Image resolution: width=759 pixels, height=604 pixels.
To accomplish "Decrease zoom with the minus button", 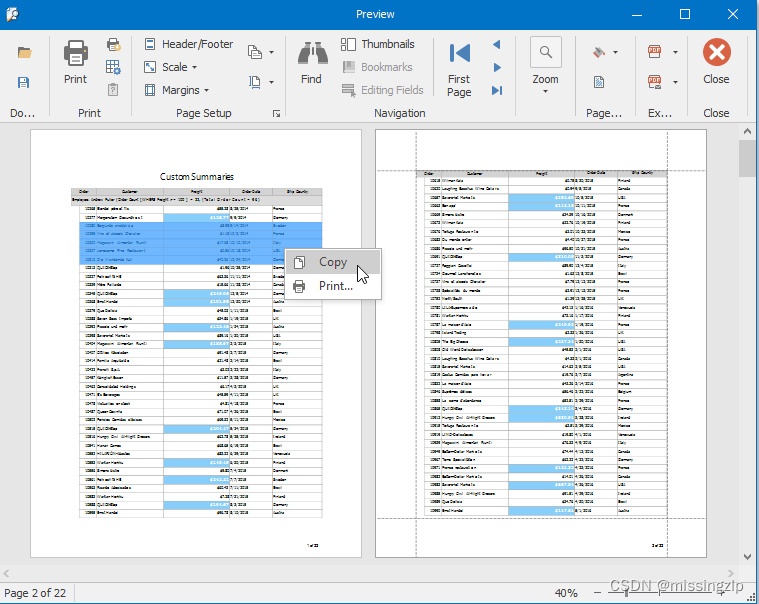I will tap(598, 593).
